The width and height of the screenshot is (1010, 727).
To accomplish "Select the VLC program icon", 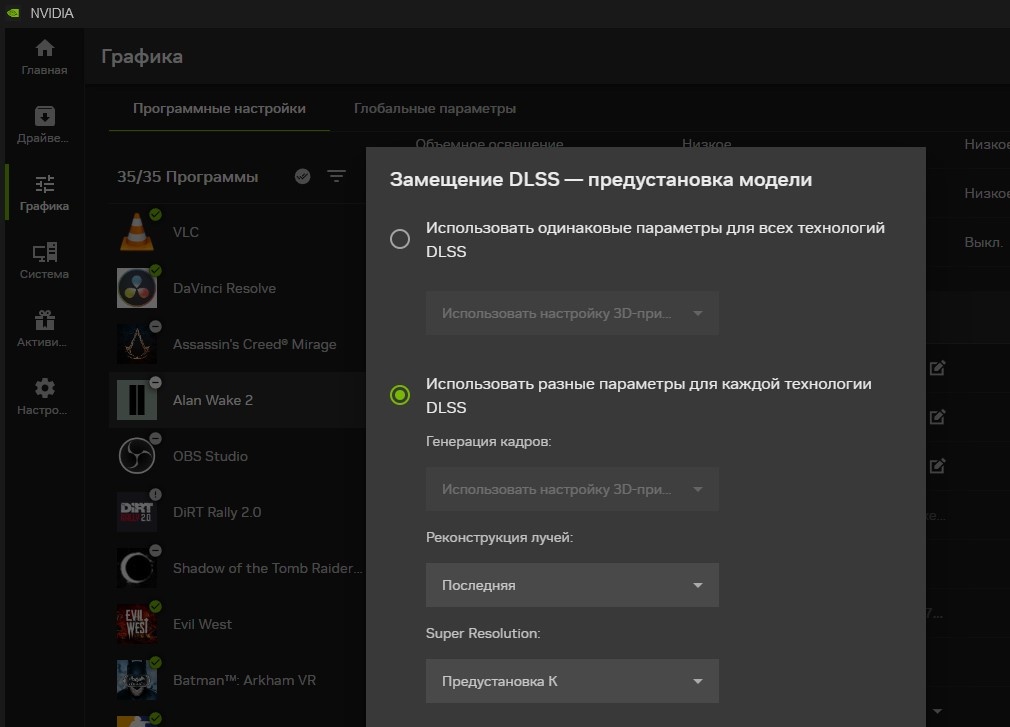I will click(x=137, y=232).
